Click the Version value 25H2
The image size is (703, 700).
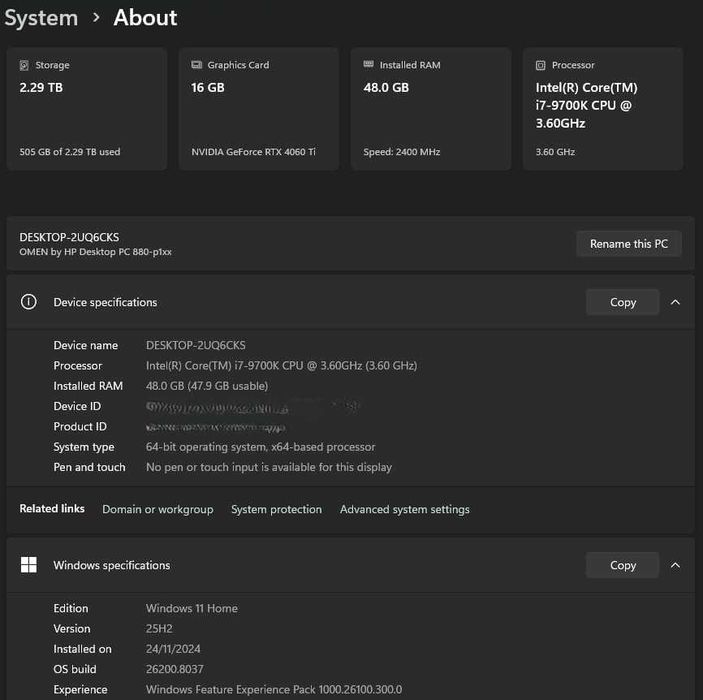pyautogui.click(x=159, y=629)
